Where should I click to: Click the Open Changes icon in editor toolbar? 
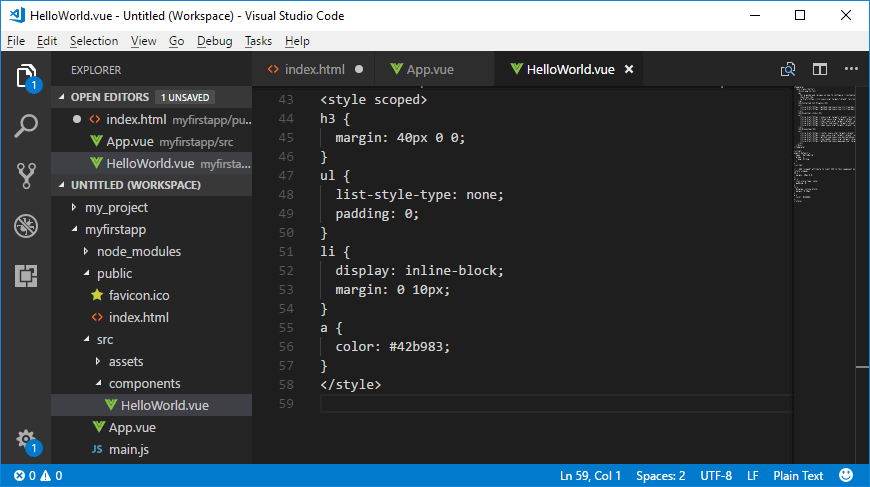pyautogui.click(x=788, y=69)
